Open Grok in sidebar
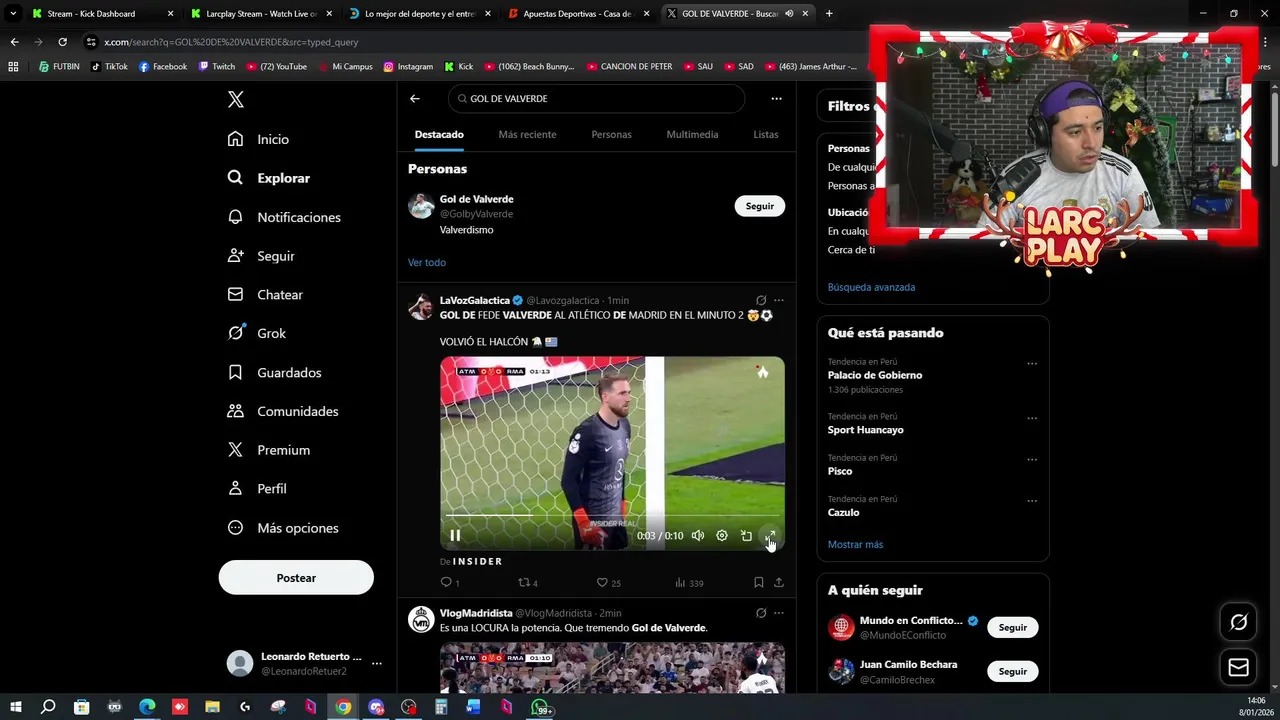 [257, 333]
